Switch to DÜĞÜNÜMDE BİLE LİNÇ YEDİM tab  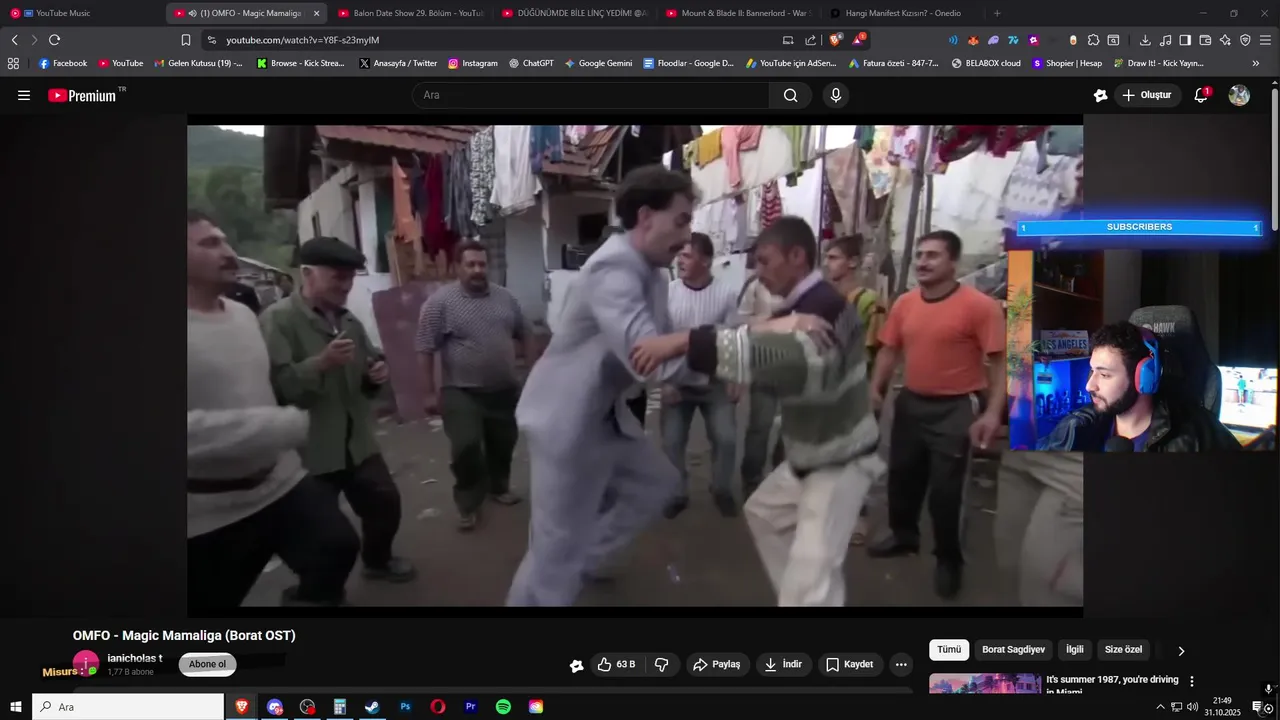[574, 13]
